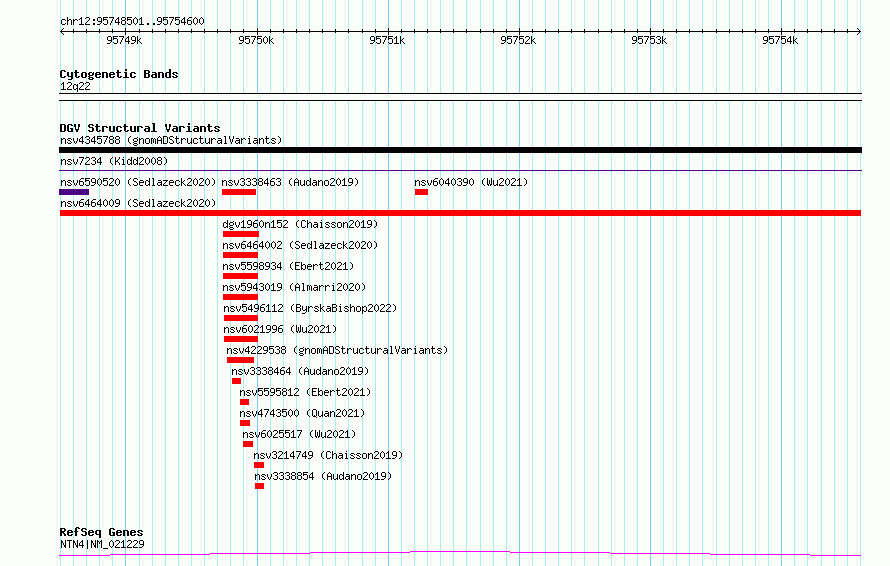Click the 95749k ruler tick label
Viewport: 890px width, 566px height.
(124, 40)
